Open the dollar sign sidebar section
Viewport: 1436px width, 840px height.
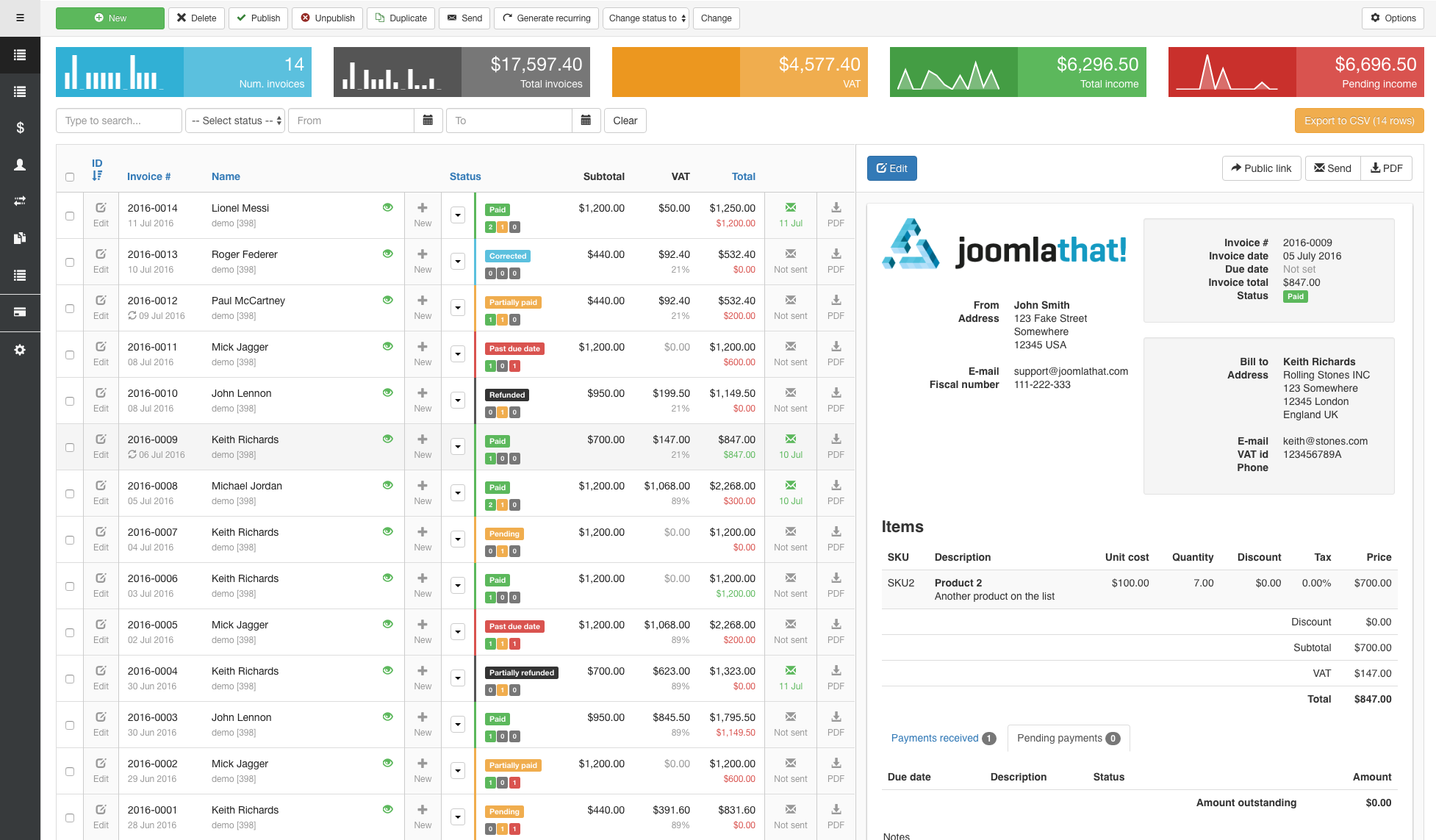pos(20,128)
